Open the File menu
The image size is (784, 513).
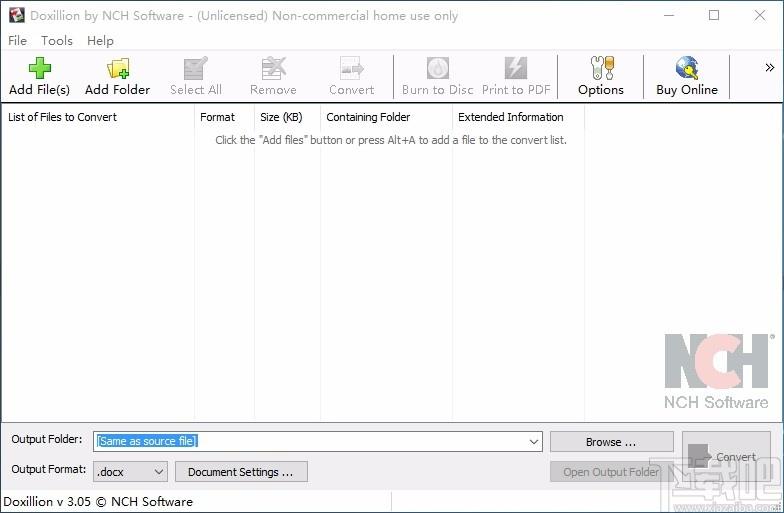pyautogui.click(x=18, y=40)
